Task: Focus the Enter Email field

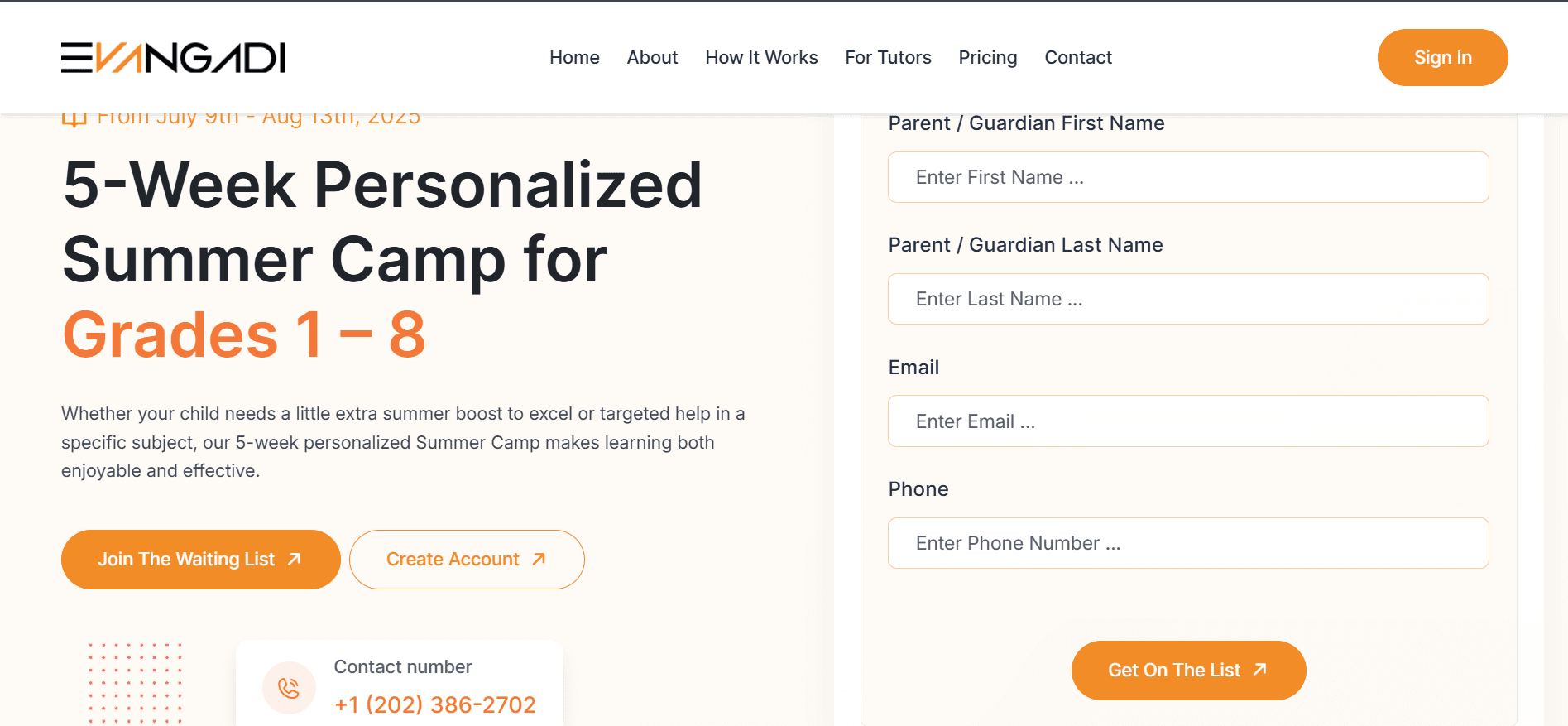Action: [1187, 421]
